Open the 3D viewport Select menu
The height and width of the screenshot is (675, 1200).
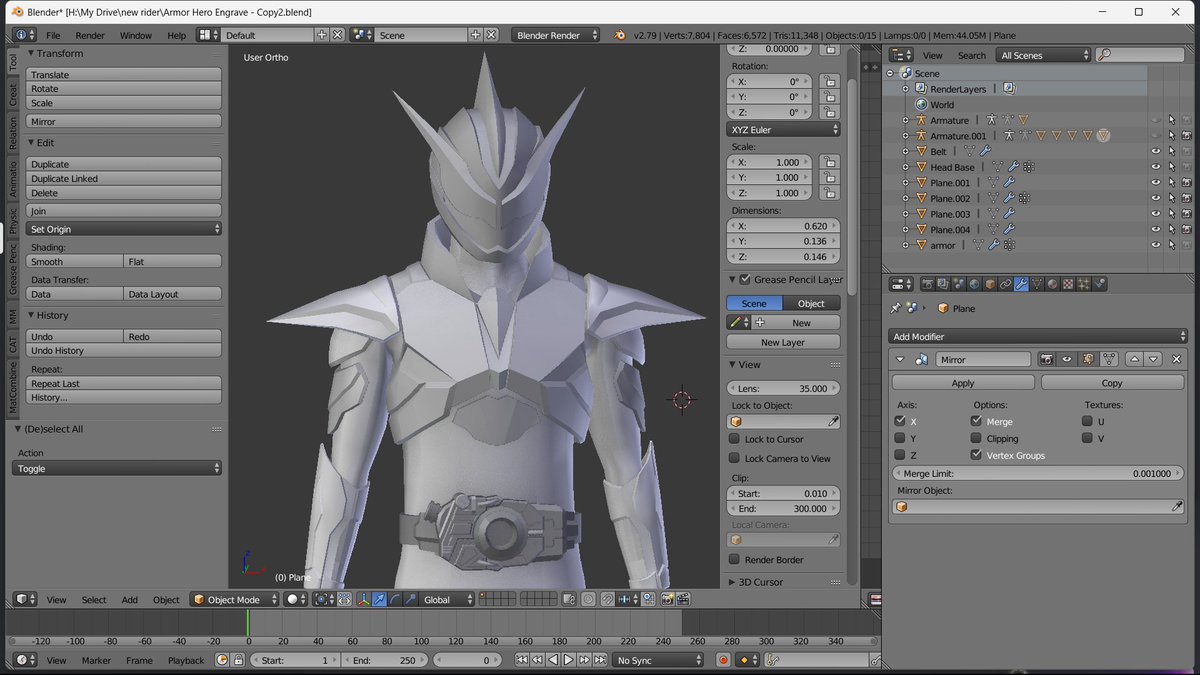94,600
